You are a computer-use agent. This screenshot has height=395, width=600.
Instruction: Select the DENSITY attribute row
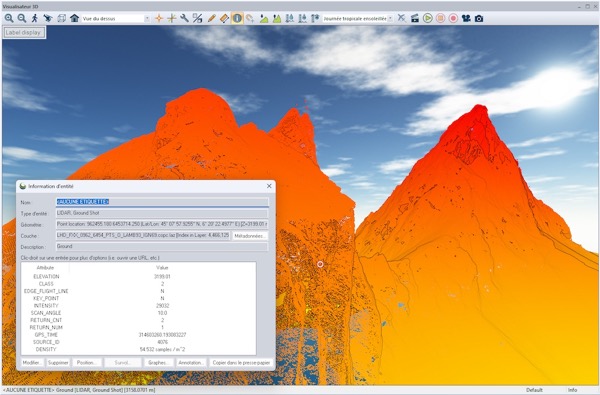[x=139, y=349]
